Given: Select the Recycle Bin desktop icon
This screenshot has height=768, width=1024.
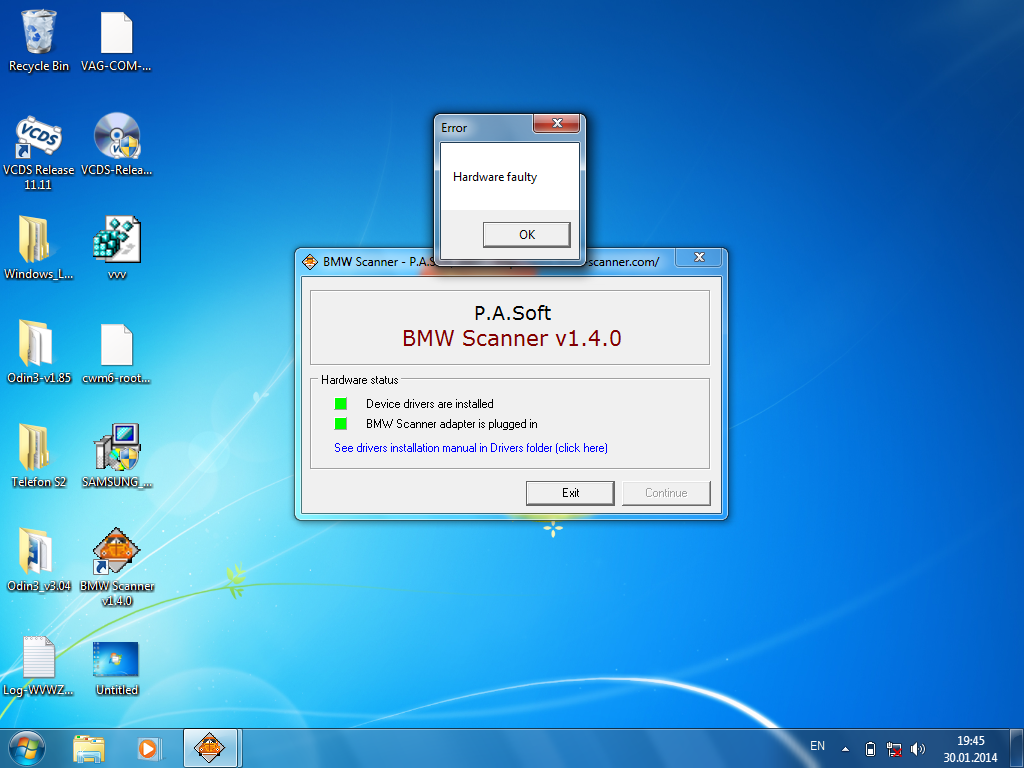Looking at the screenshot, I should tap(39, 40).
